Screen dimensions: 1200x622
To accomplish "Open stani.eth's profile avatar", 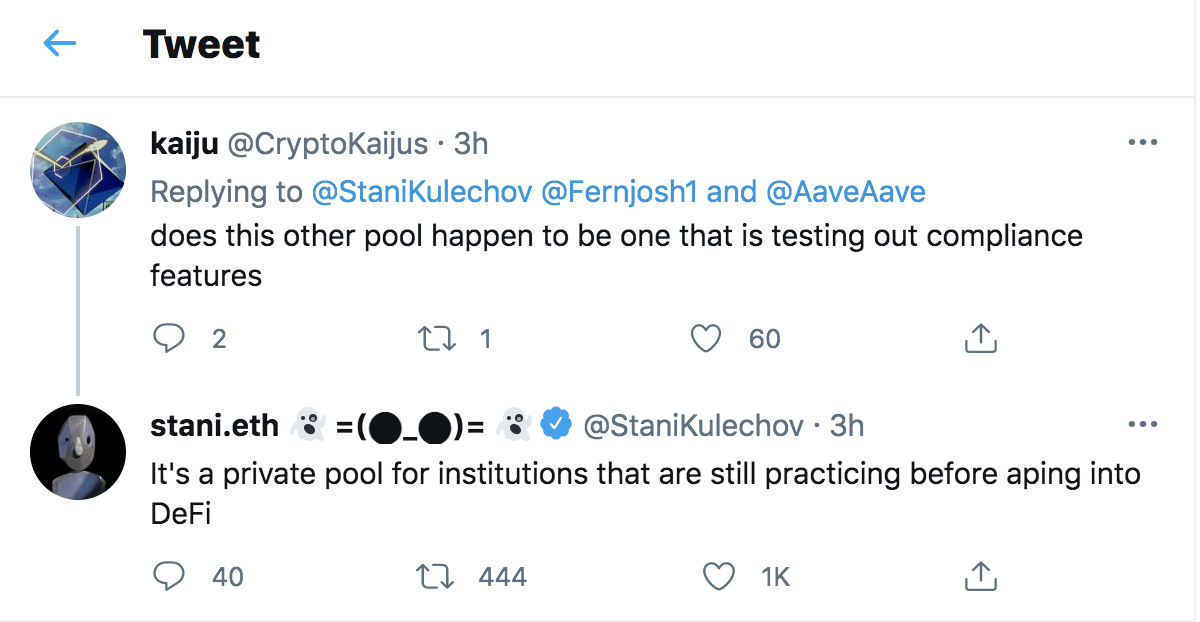I will [x=78, y=452].
